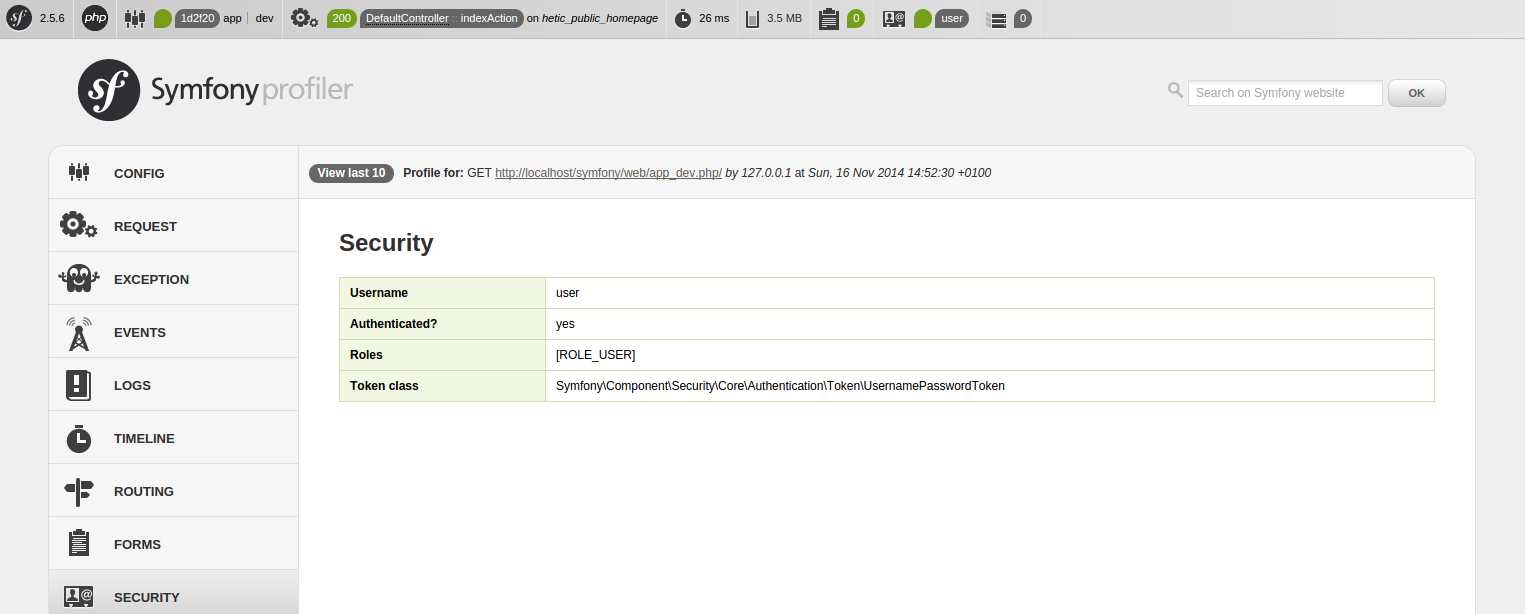Click indexAction in the toolbar
Viewport: 1525px width, 614px height.
point(489,19)
